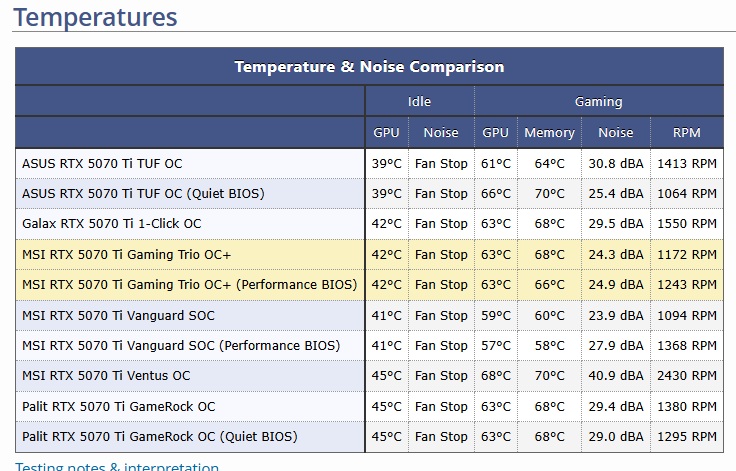Click the Temperatures section heading
This screenshot has height=471, width=736.
95,17
